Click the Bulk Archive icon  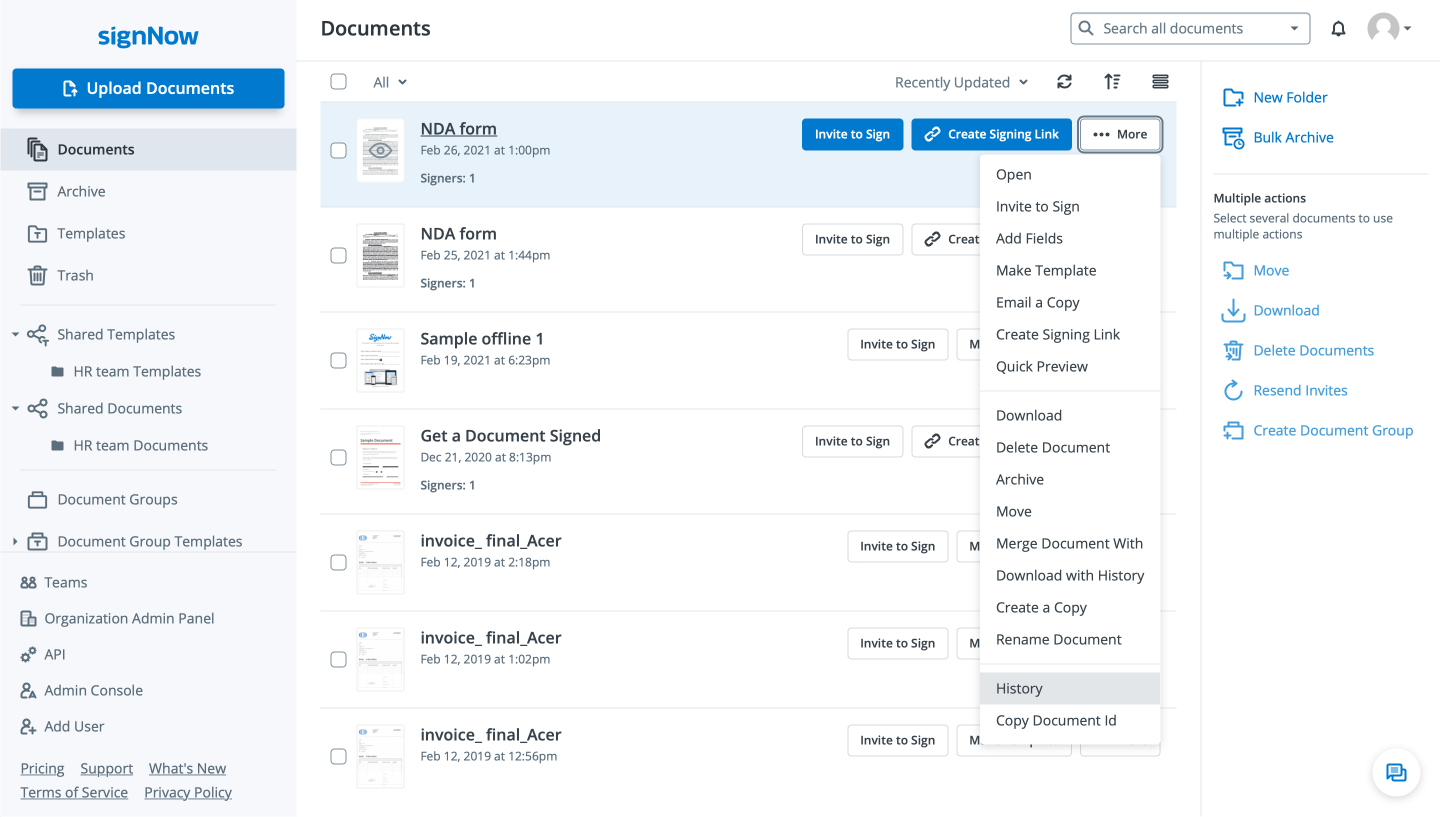pos(1233,138)
